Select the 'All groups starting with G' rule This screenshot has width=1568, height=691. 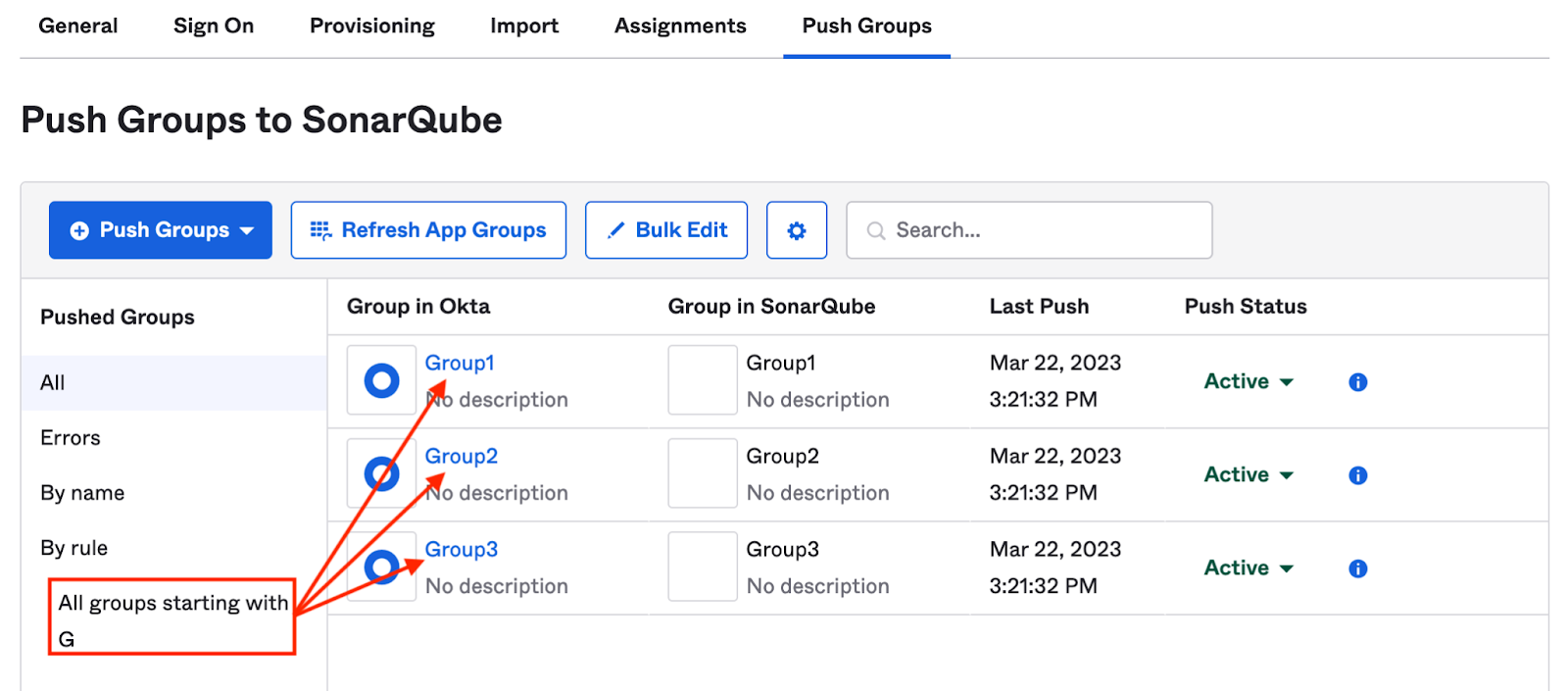point(172,617)
